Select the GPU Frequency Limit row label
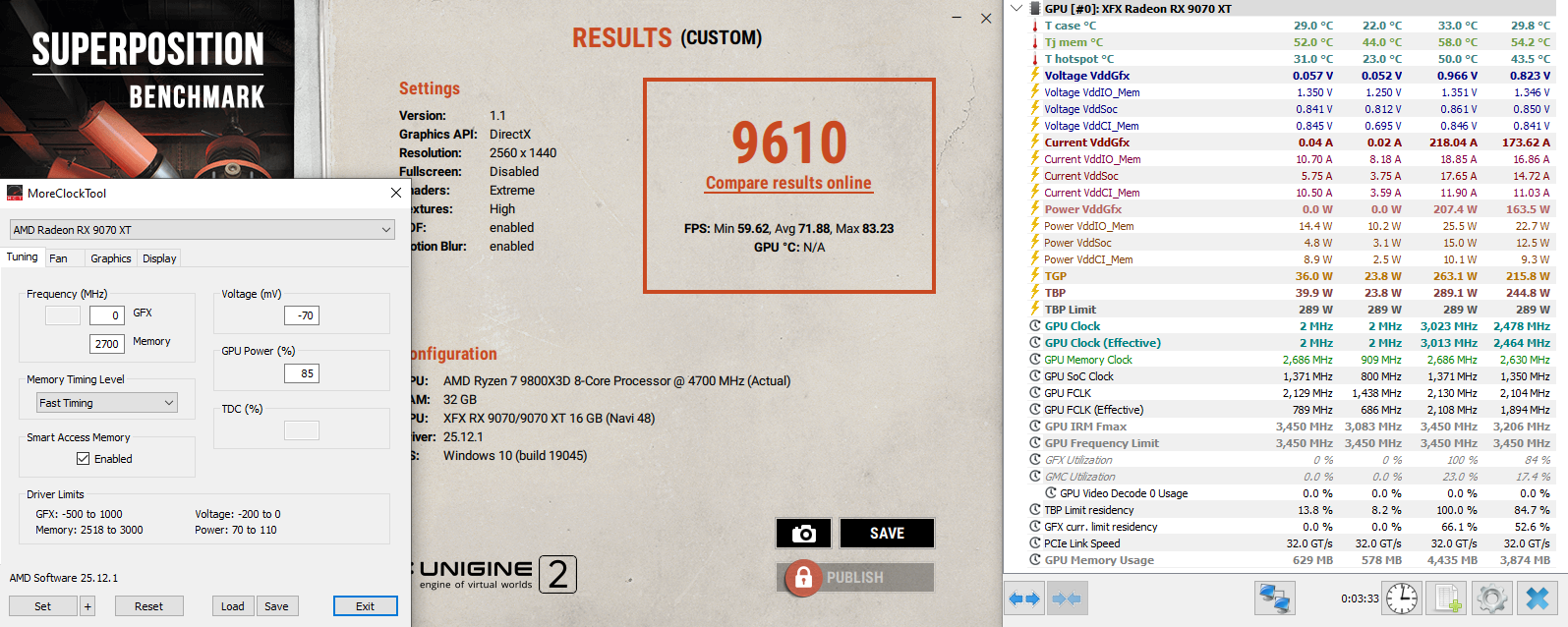The image size is (1568, 627). coord(1101,443)
